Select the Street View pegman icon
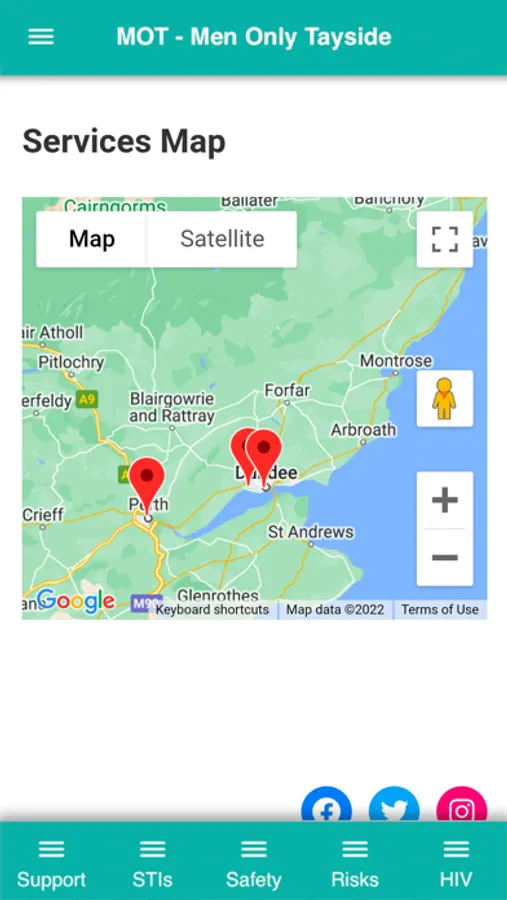 (x=445, y=398)
